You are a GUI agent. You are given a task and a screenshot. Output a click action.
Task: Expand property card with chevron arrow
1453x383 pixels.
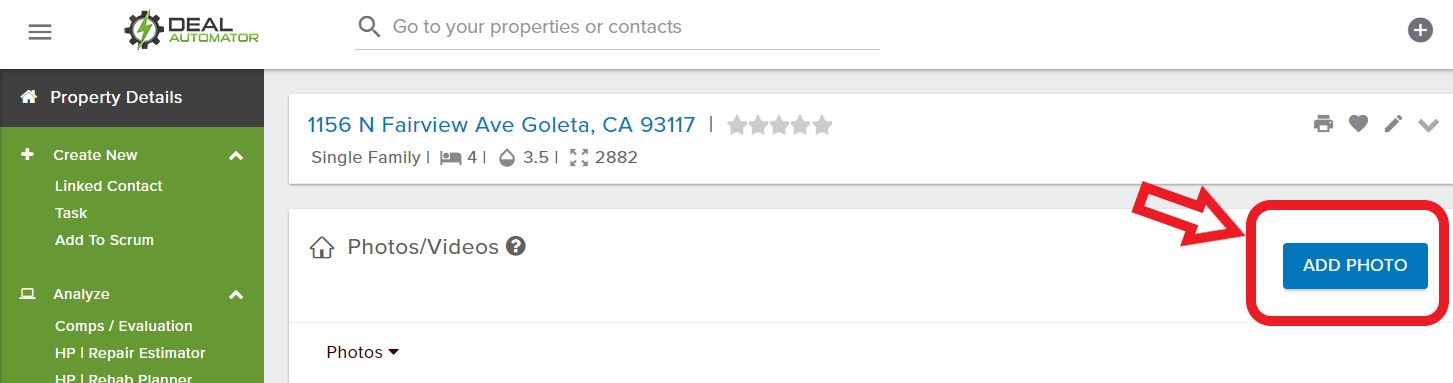click(x=1428, y=125)
